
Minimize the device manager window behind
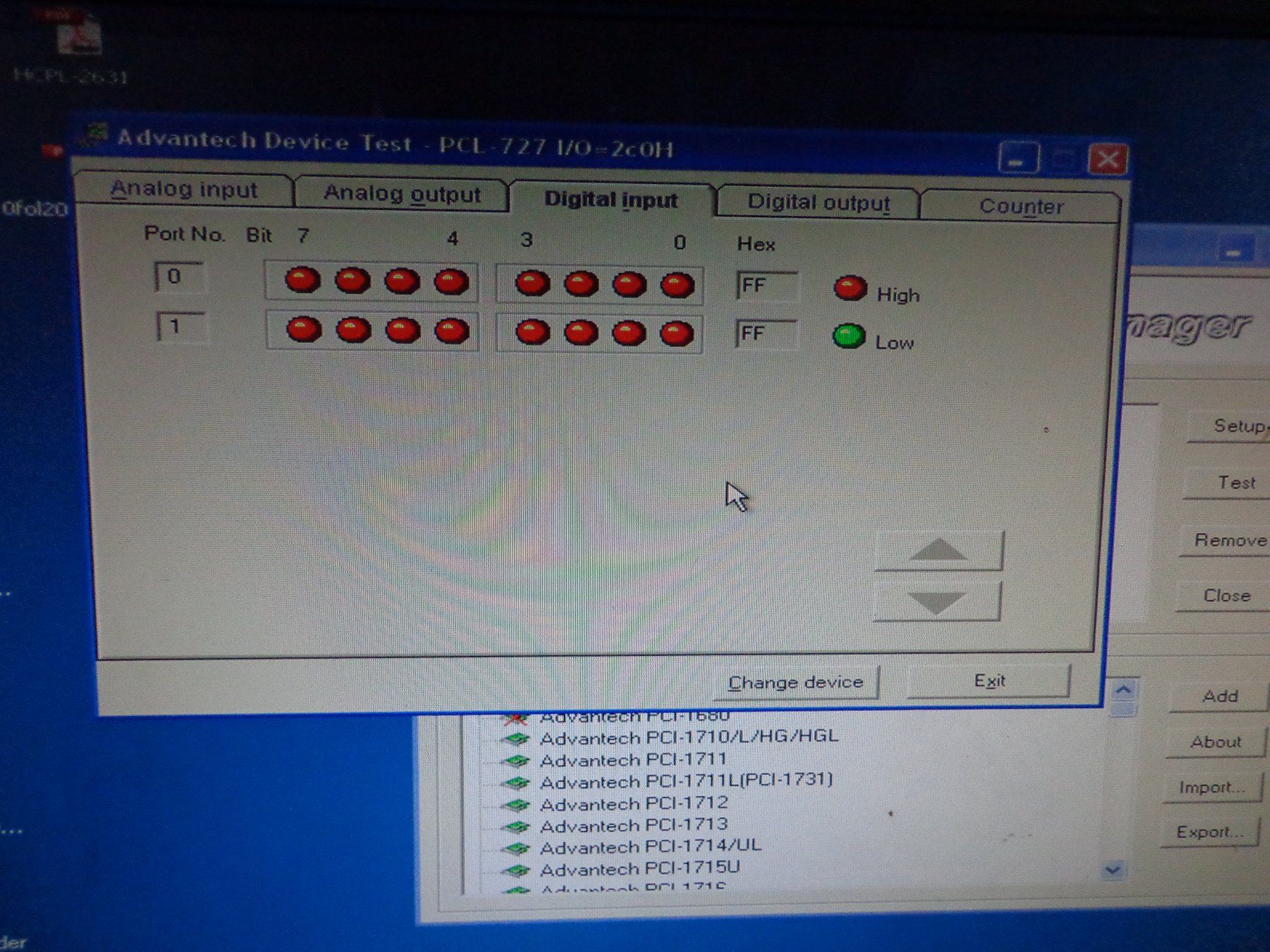point(1234,252)
